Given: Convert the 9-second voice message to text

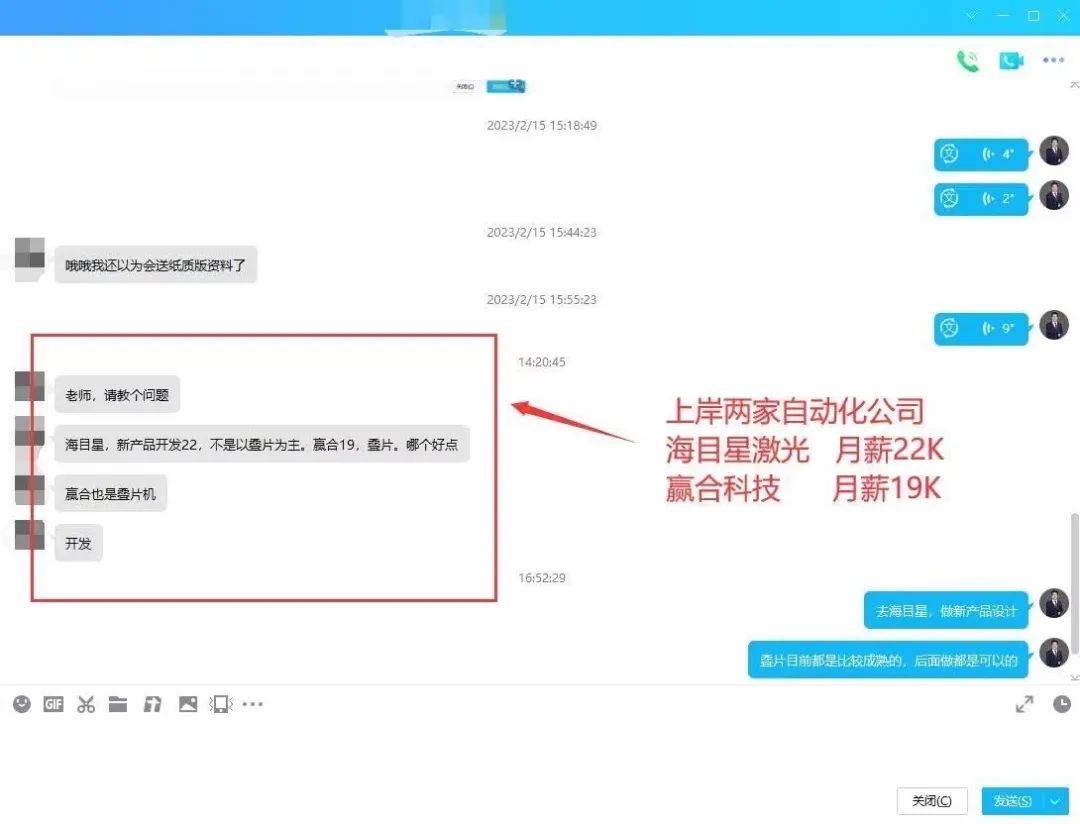Looking at the screenshot, I should [950, 329].
